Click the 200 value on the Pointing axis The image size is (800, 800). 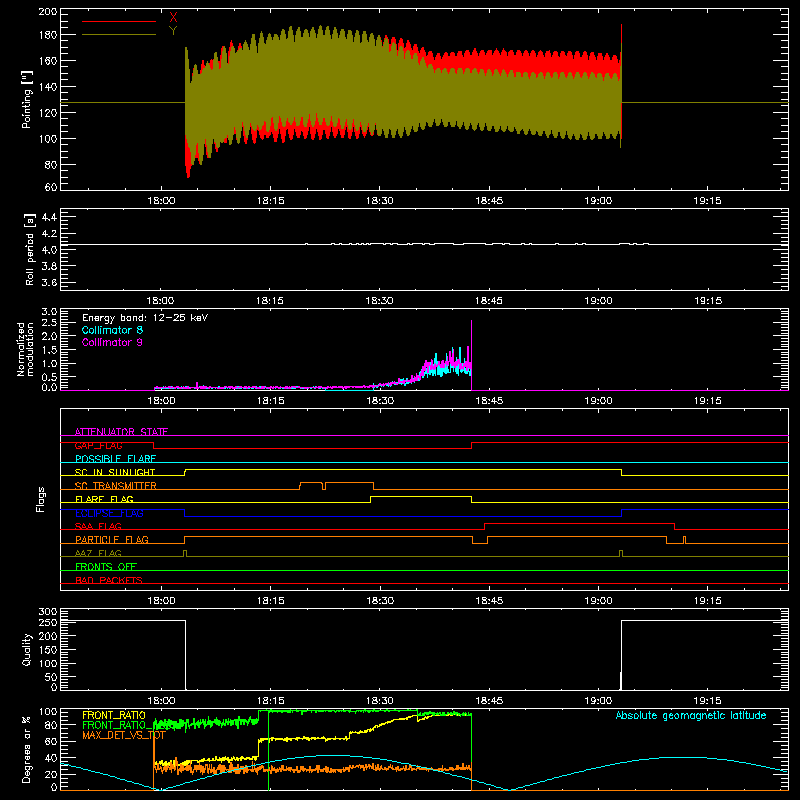coord(48,12)
